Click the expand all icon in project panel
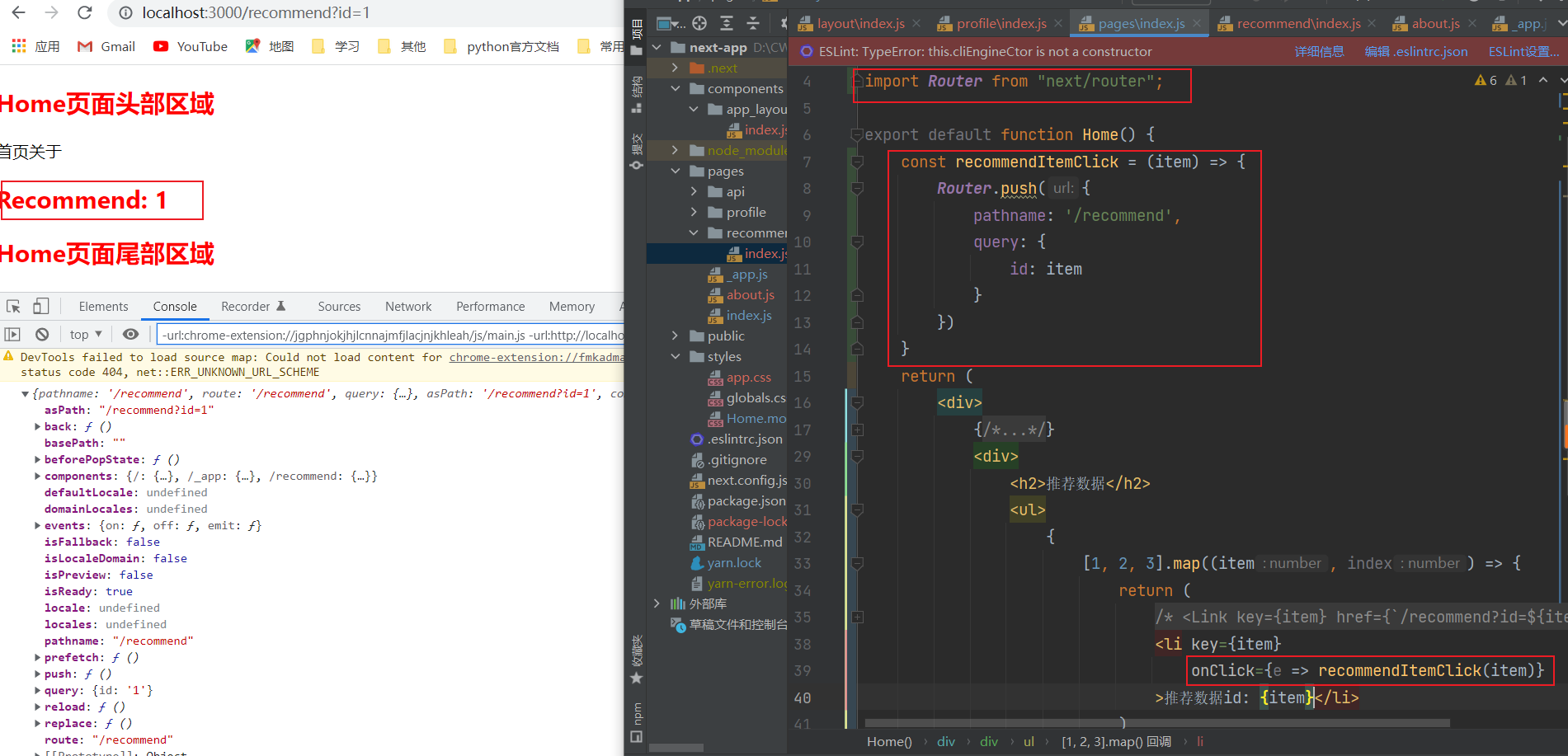This screenshot has width=1568, height=756. [x=726, y=23]
